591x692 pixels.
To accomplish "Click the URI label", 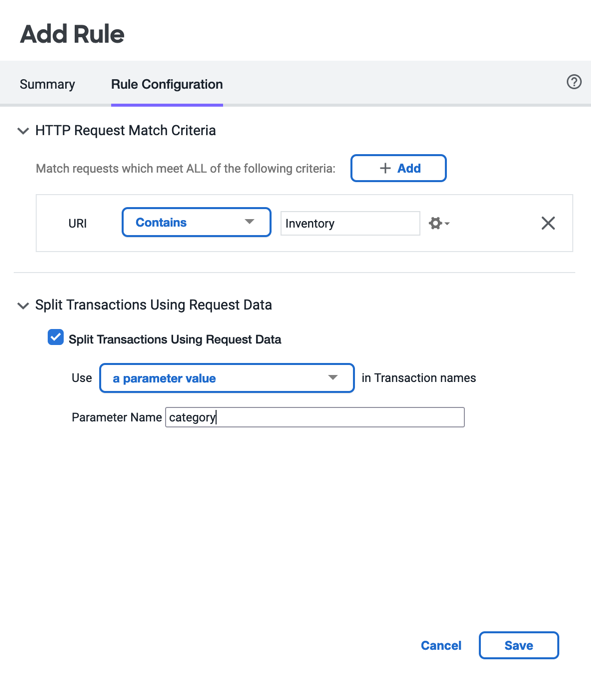I will coord(77,223).
